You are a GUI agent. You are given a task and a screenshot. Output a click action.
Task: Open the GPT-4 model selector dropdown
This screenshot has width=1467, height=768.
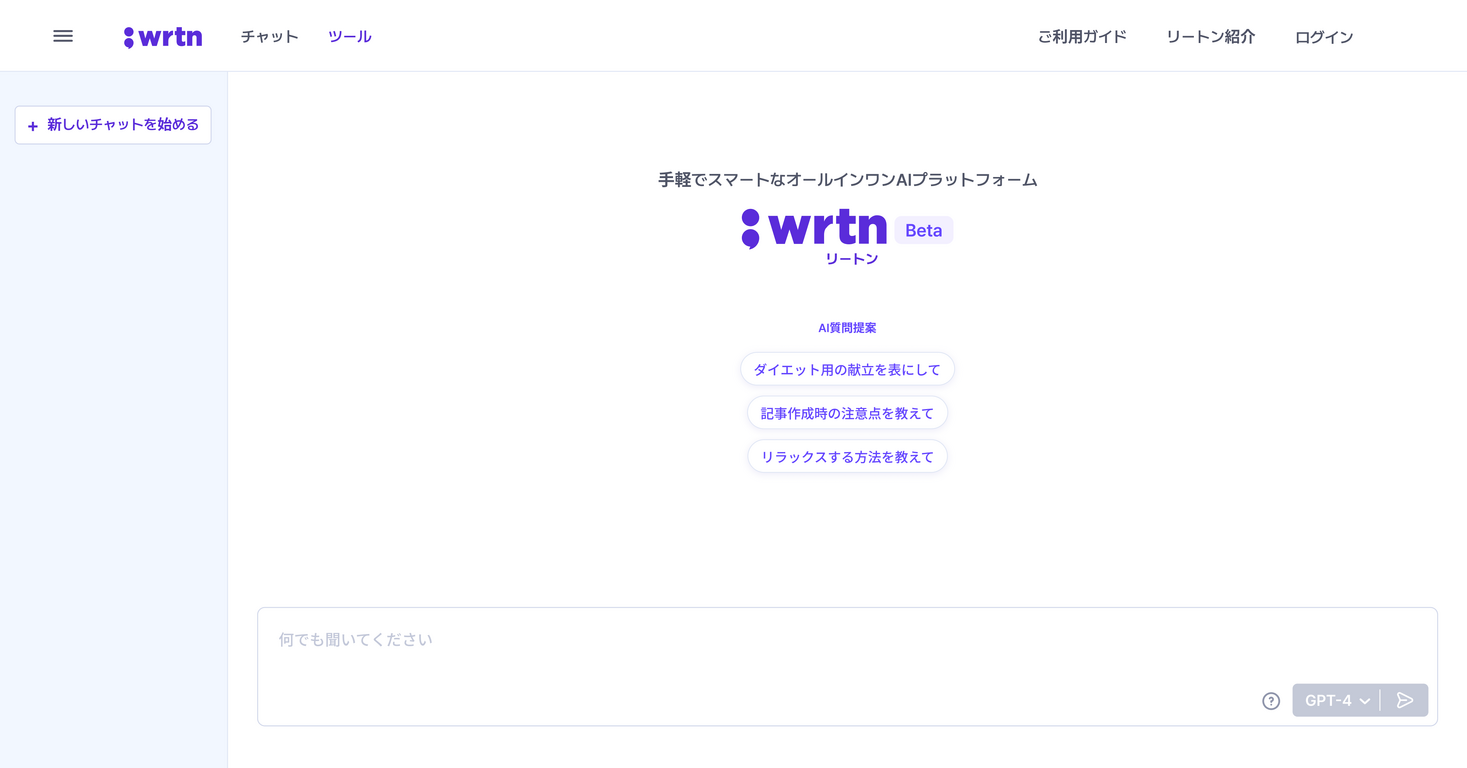1330,700
